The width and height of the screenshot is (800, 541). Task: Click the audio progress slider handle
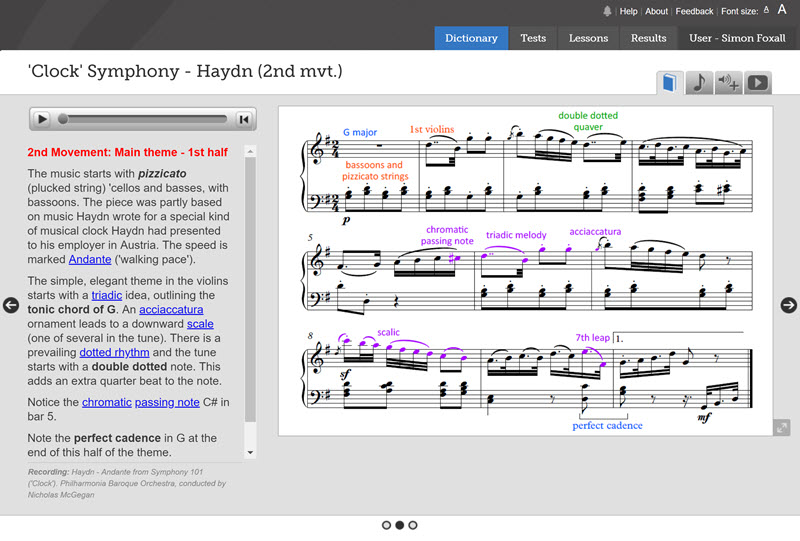click(63, 119)
